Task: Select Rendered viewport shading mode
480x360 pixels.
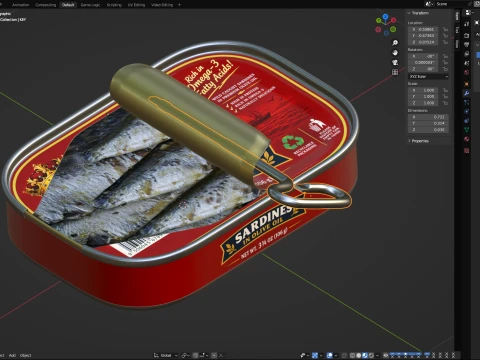Action: (x=371, y=355)
